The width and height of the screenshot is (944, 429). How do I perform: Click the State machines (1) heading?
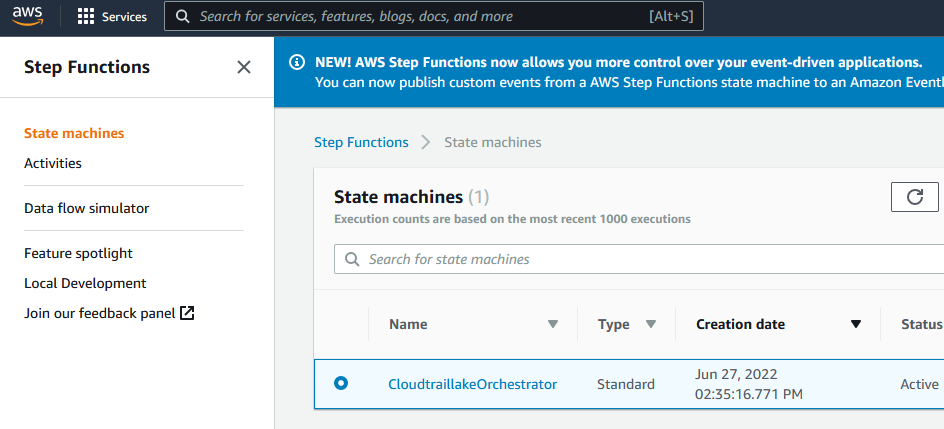coord(412,197)
